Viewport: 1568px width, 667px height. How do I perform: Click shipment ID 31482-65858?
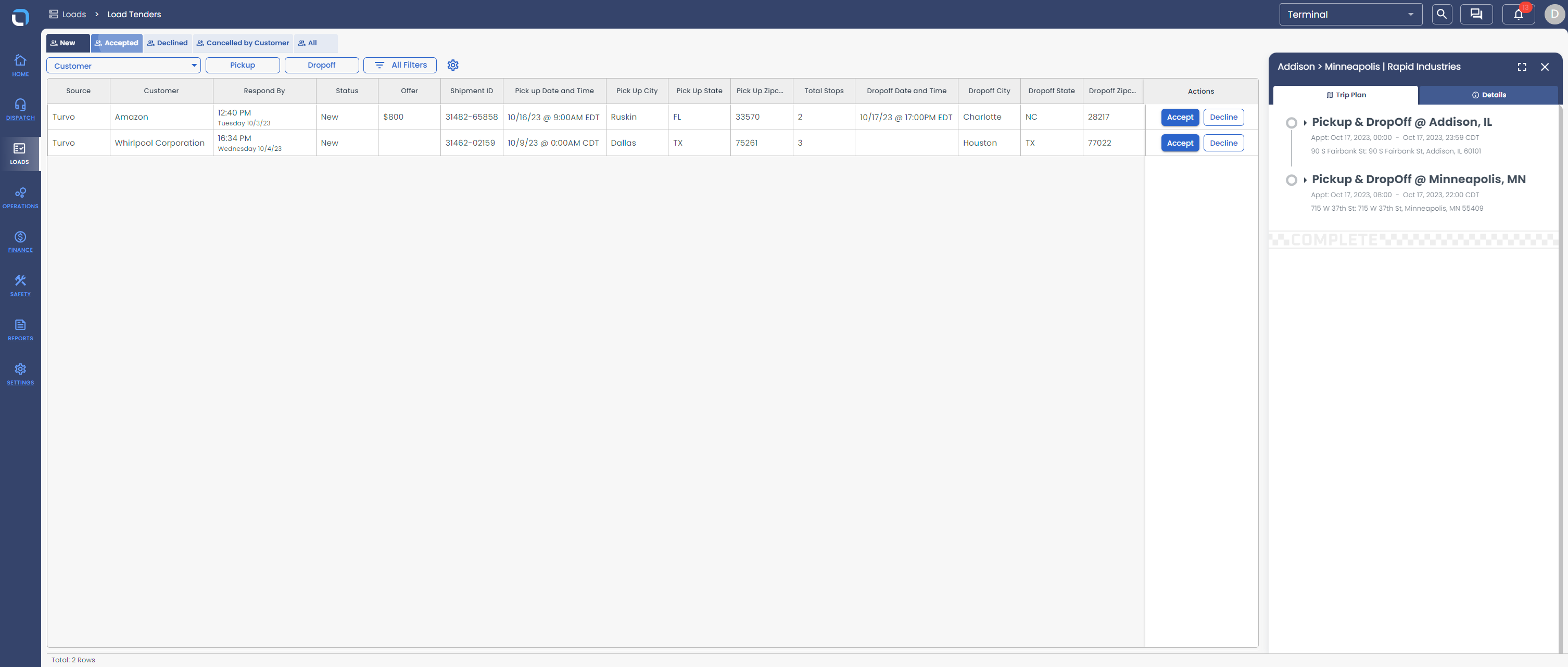472,117
